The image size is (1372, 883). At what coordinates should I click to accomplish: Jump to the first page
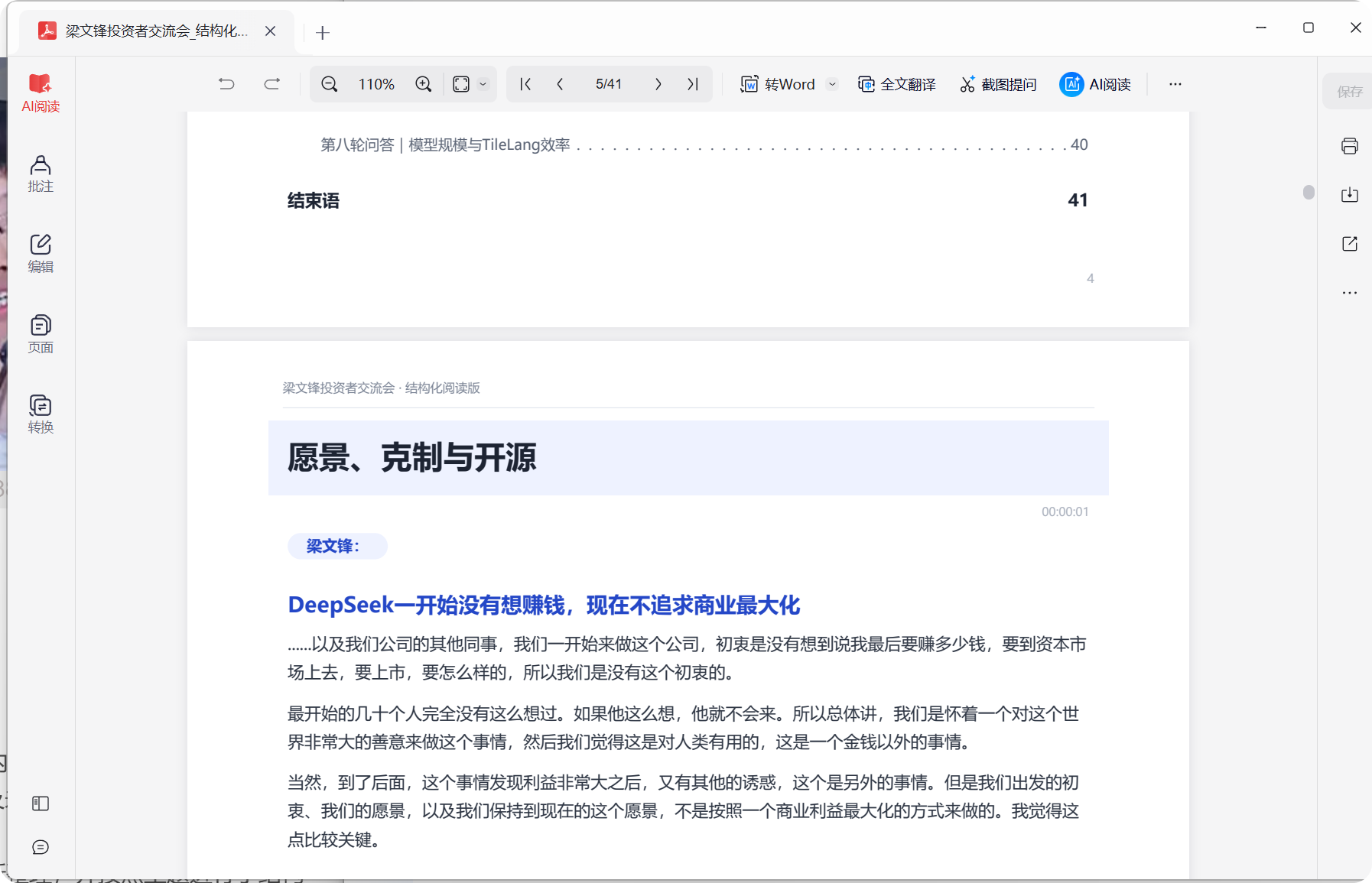pos(525,84)
